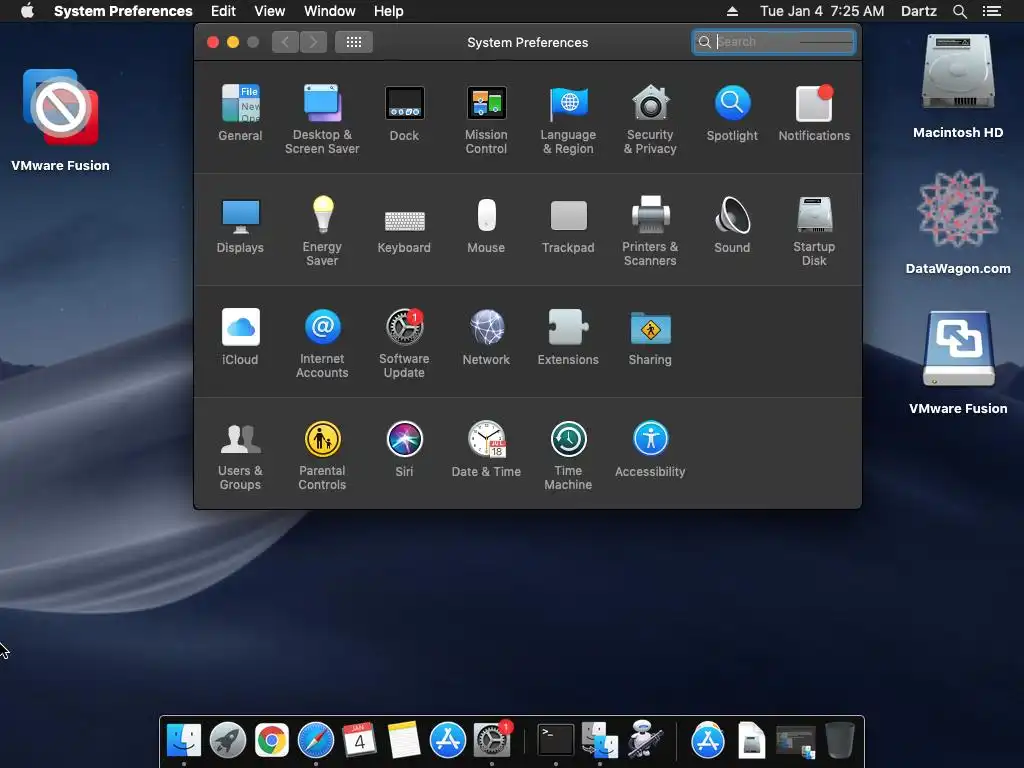Open Date & Time preferences
1024x768 pixels.
[x=486, y=449]
